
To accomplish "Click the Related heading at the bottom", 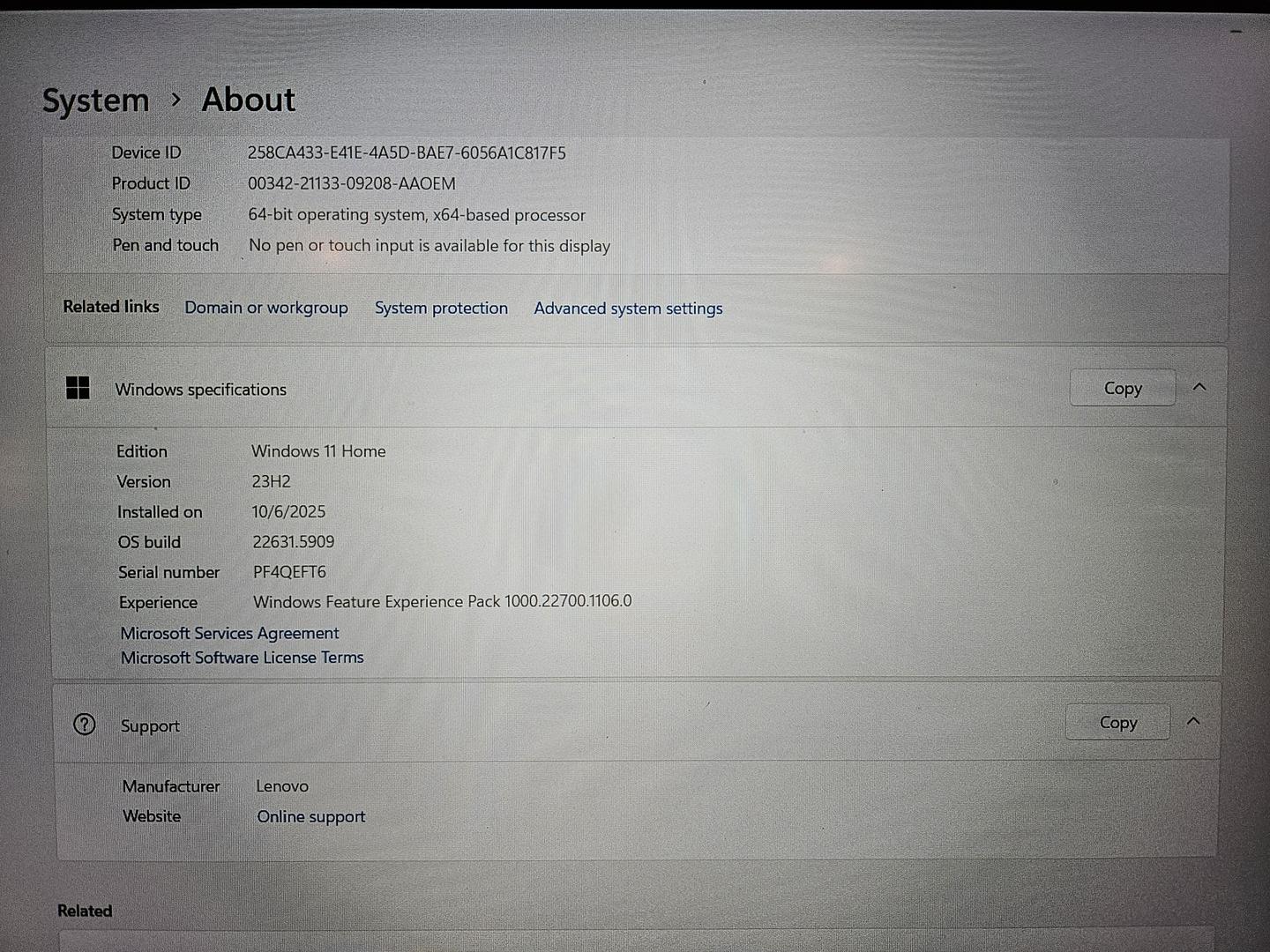I will point(85,911).
